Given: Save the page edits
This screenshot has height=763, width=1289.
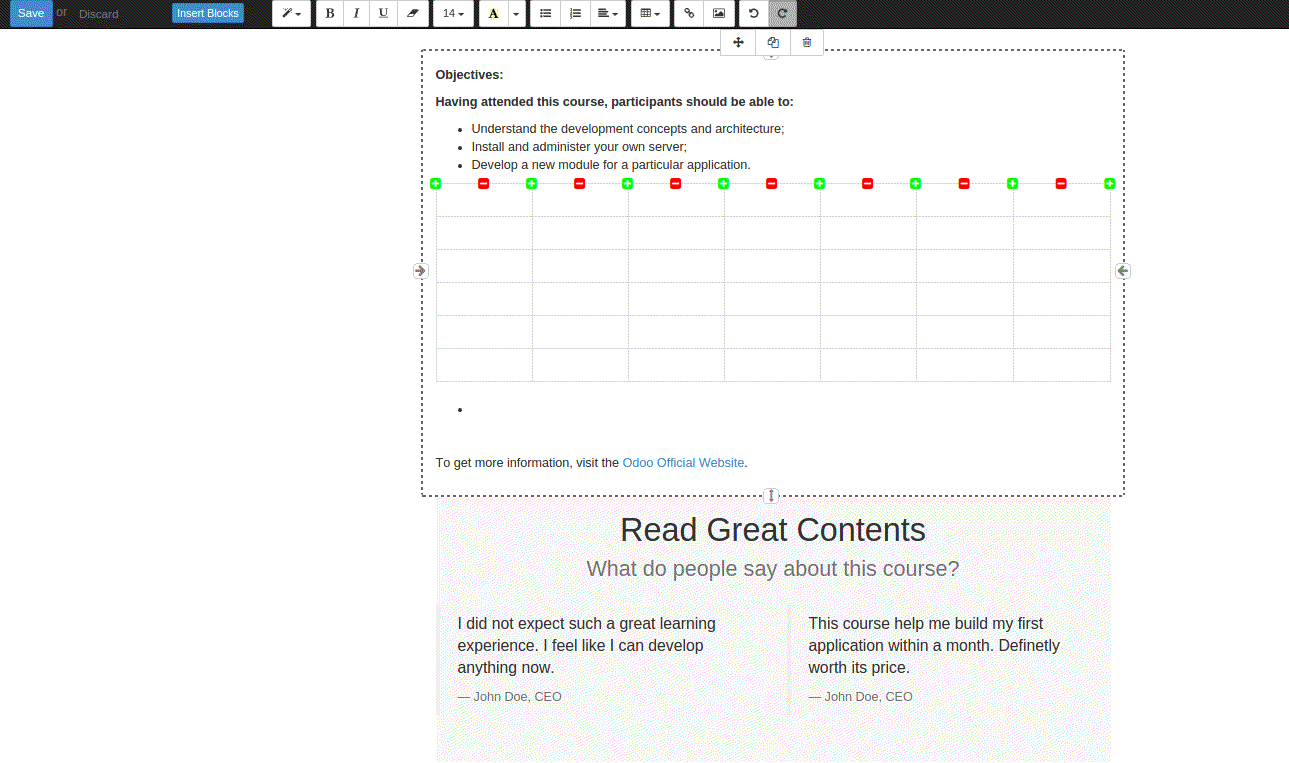Looking at the screenshot, I should coord(31,13).
